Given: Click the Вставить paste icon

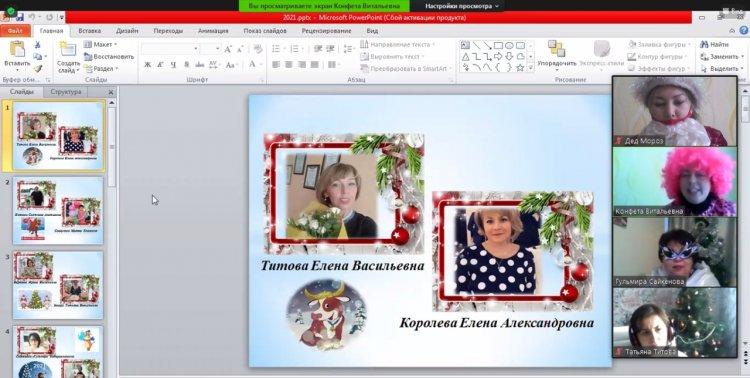Looking at the screenshot, I should pyautogui.click(x=17, y=50).
